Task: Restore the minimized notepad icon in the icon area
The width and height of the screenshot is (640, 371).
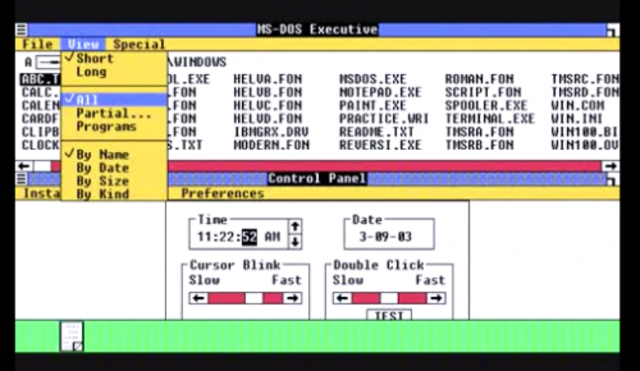Action: pyautogui.click(x=72, y=336)
